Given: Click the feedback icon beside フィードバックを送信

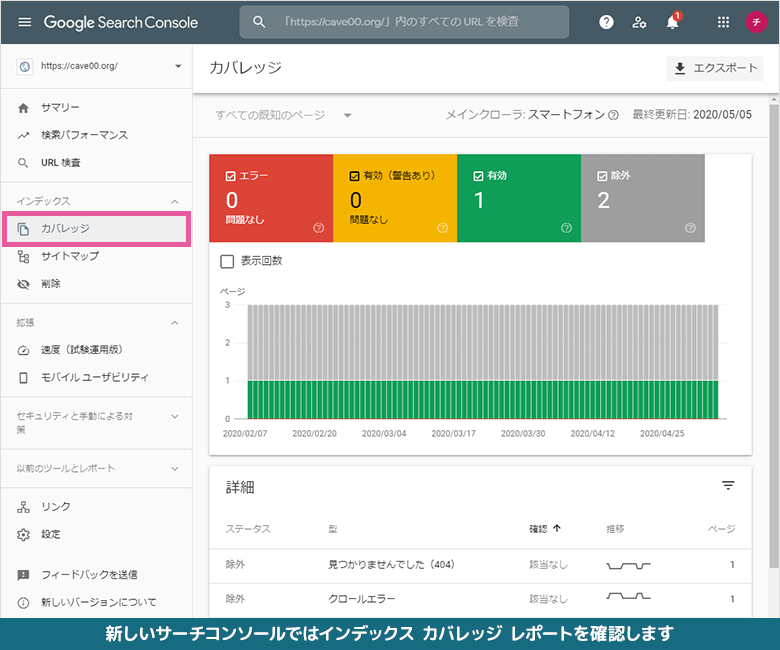Looking at the screenshot, I should pyautogui.click(x=23, y=575).
